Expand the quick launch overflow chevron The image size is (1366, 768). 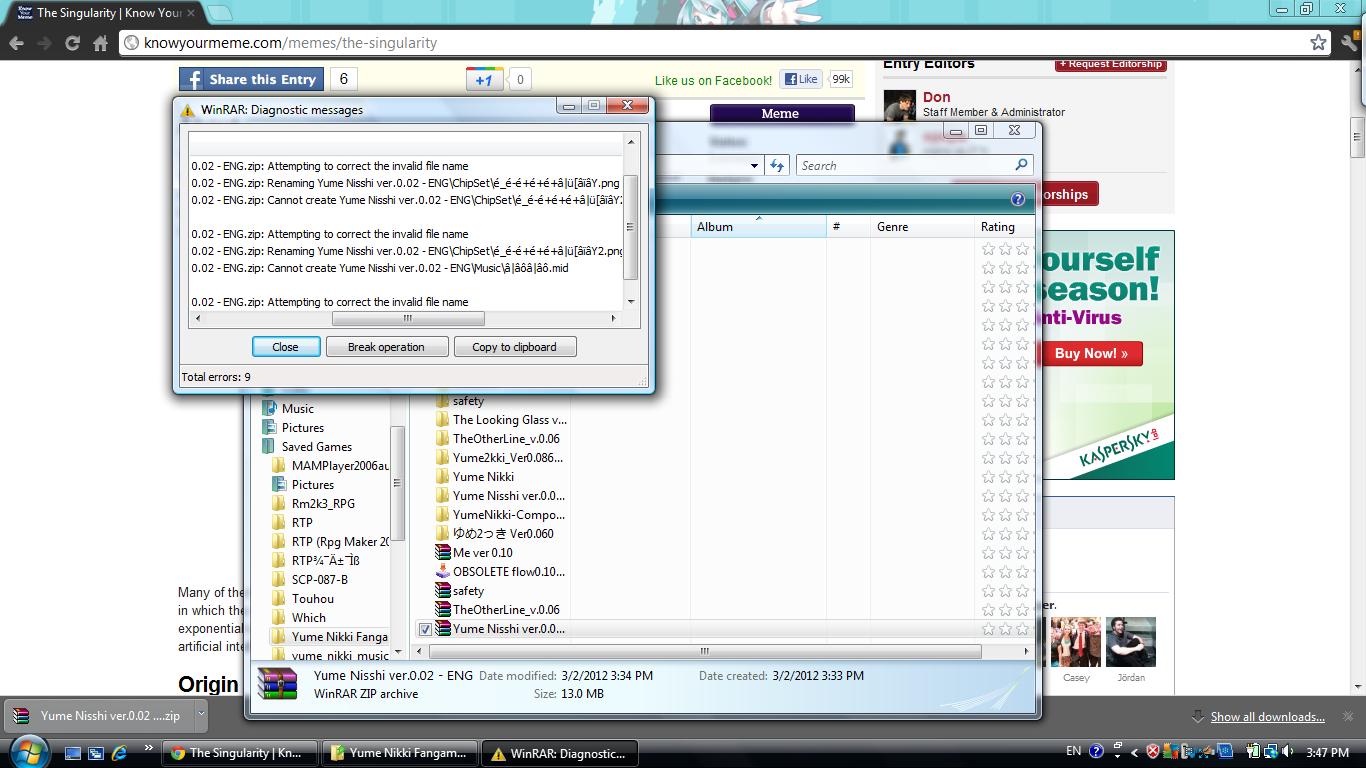(149, 748)
